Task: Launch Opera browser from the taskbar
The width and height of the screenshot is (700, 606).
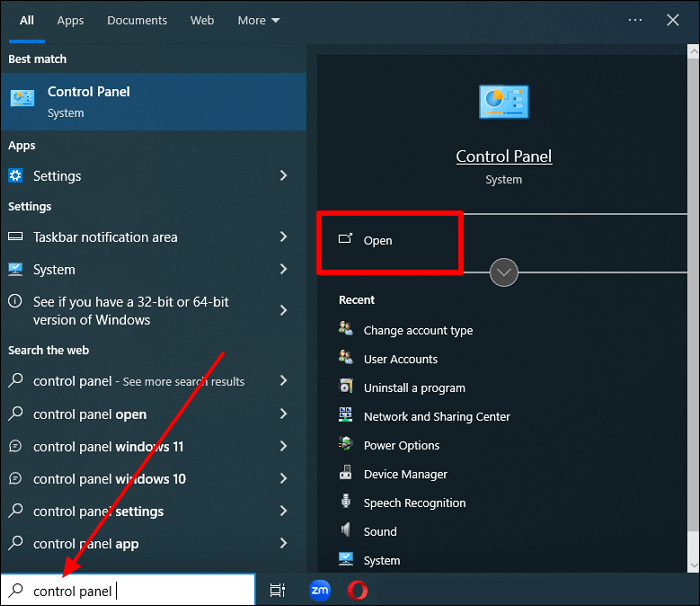Action: (x=357, y=590)
